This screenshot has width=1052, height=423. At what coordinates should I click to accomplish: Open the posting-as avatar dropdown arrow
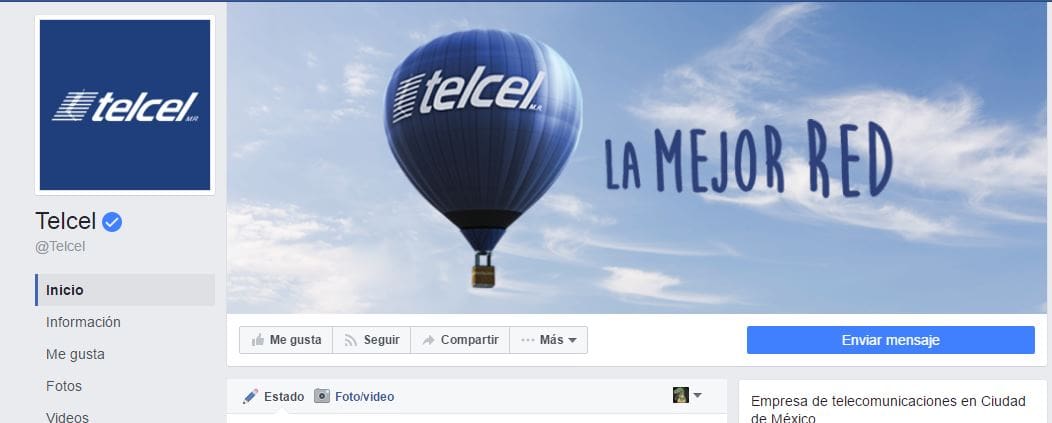click(x=698, y=395)
